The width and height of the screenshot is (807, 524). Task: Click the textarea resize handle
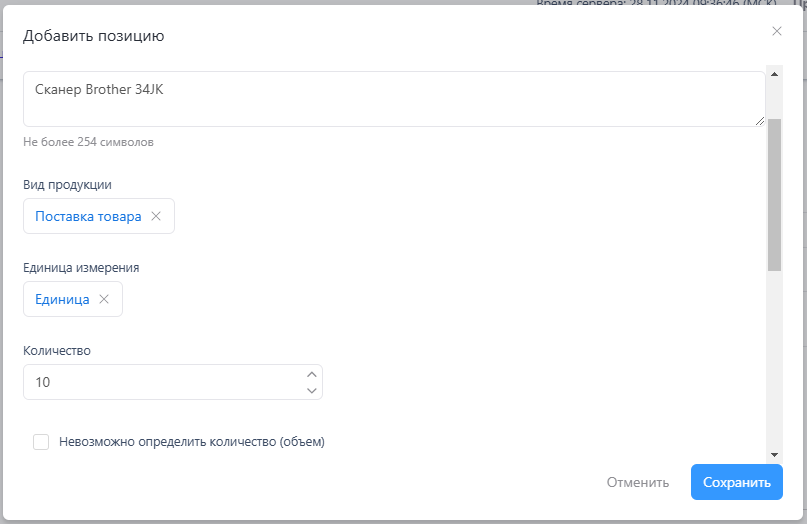coord(760,121)
